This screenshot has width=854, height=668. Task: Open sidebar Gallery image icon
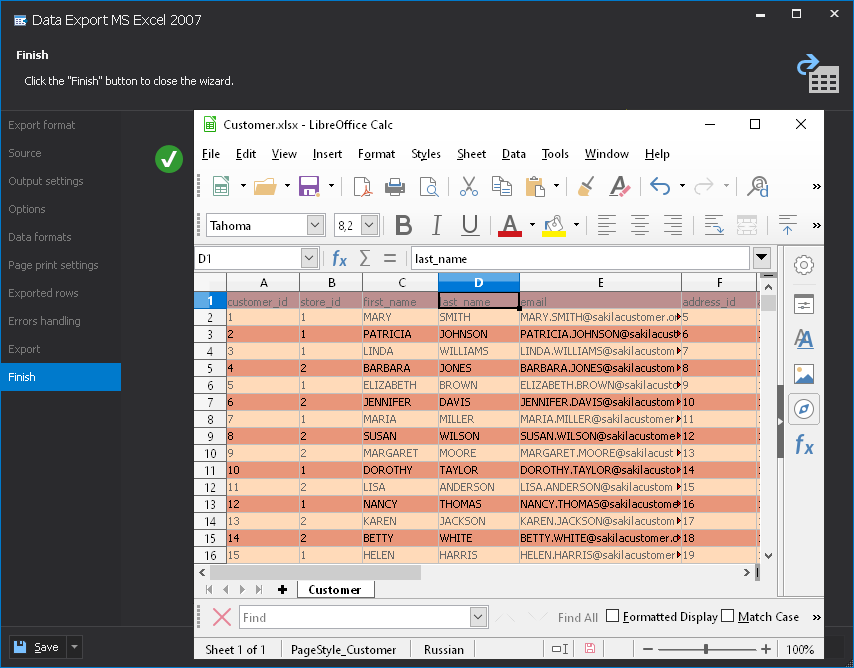pos(804,375)
